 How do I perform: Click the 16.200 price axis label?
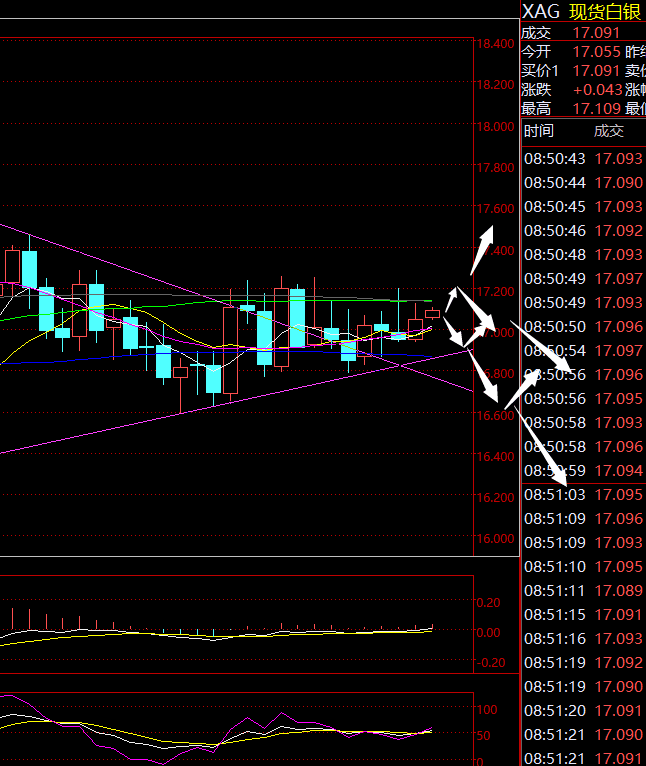click(x=495, y=497)
